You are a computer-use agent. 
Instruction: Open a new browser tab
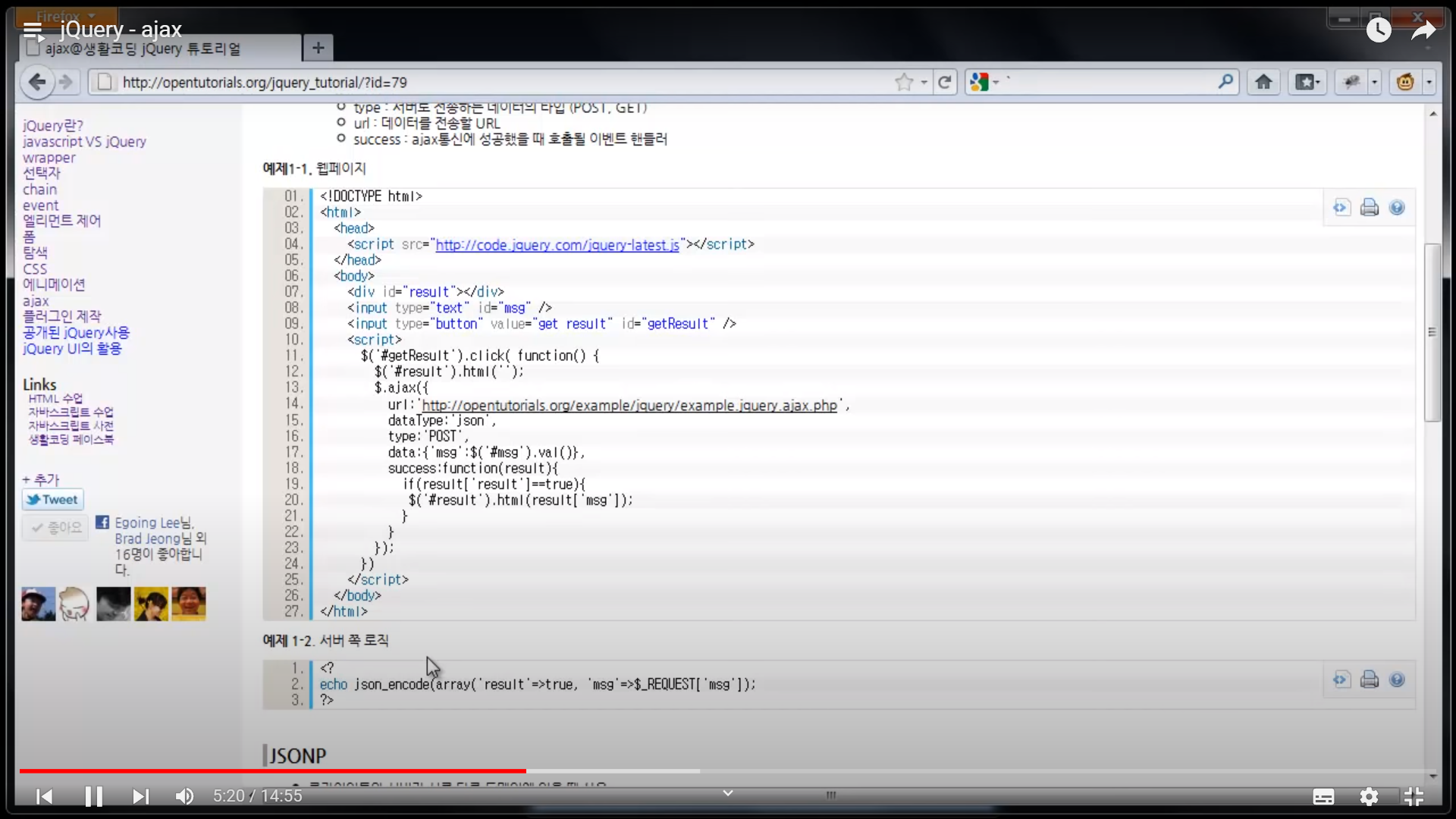pyautogui.click(x=318, y=49)
